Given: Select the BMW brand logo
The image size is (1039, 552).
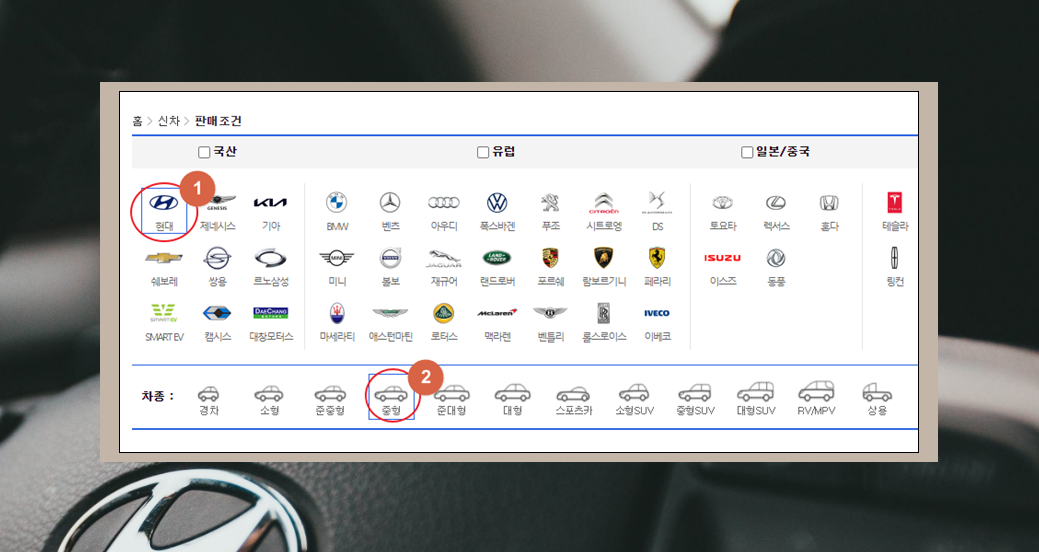Looking at the screenshot, I should click(337, 202).
